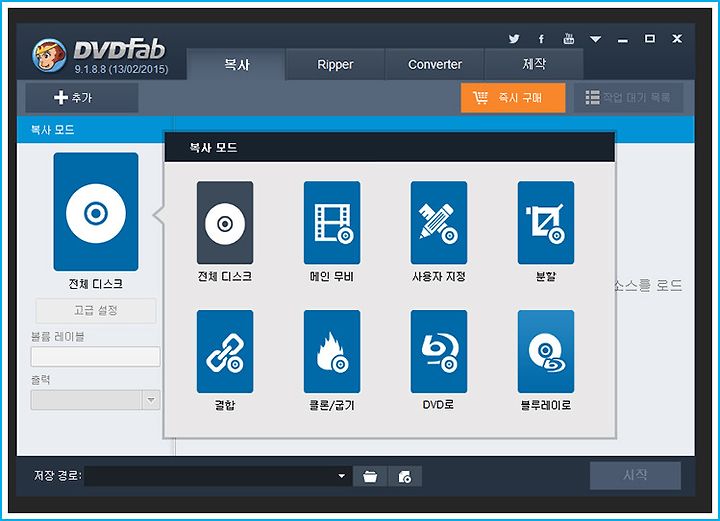Open the Twitter link icon
Image resolution: width=720 pixels, height=521 pixels.
pyautogui.click(x=514, y=39)
